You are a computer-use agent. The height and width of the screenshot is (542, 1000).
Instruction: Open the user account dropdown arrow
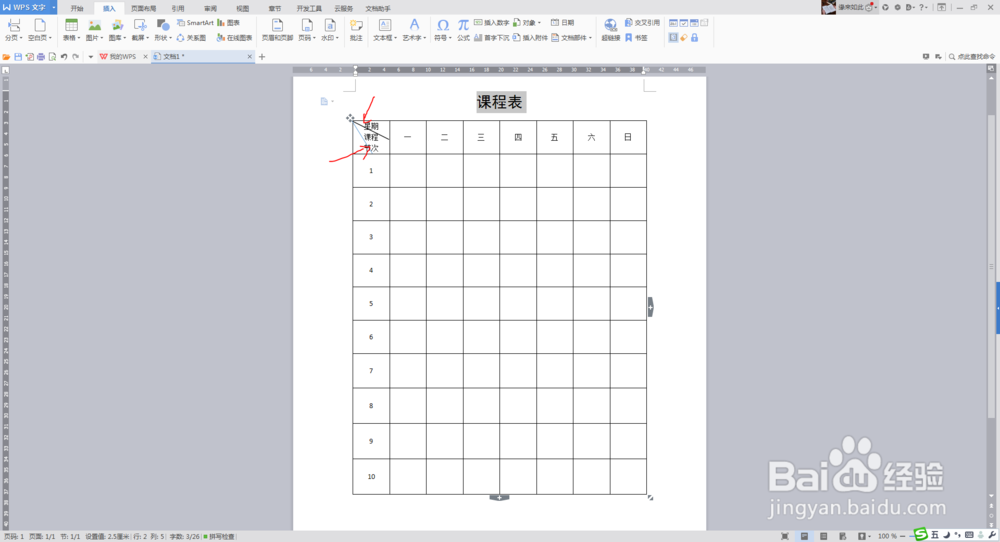tap(875, 7)
